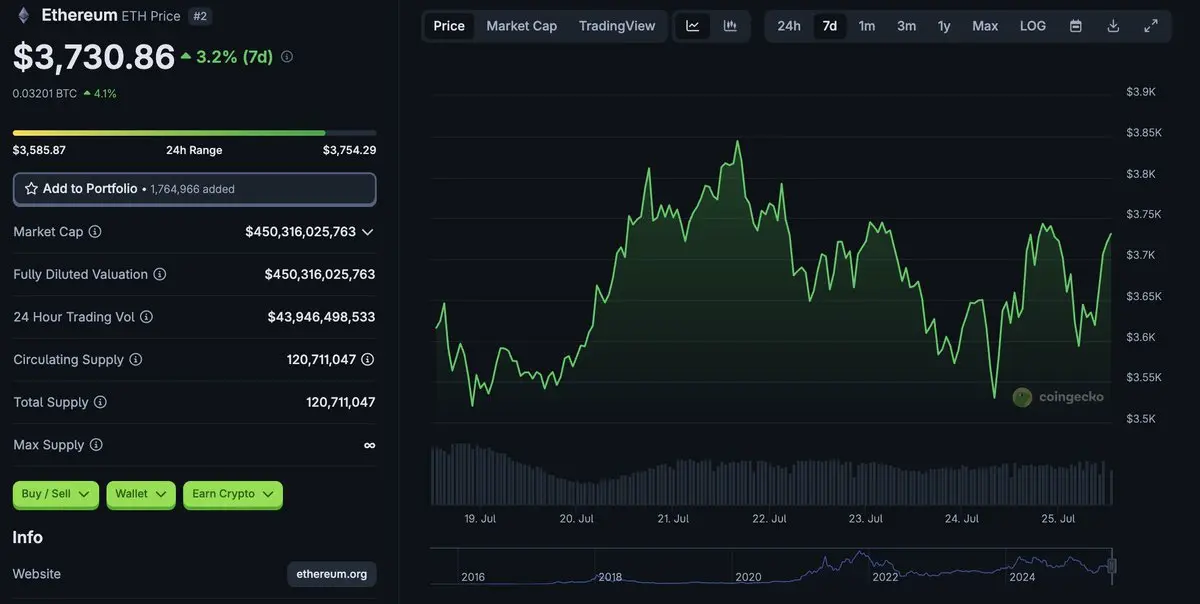Click the $3,754.29 range high value

[x=350, y=150]
